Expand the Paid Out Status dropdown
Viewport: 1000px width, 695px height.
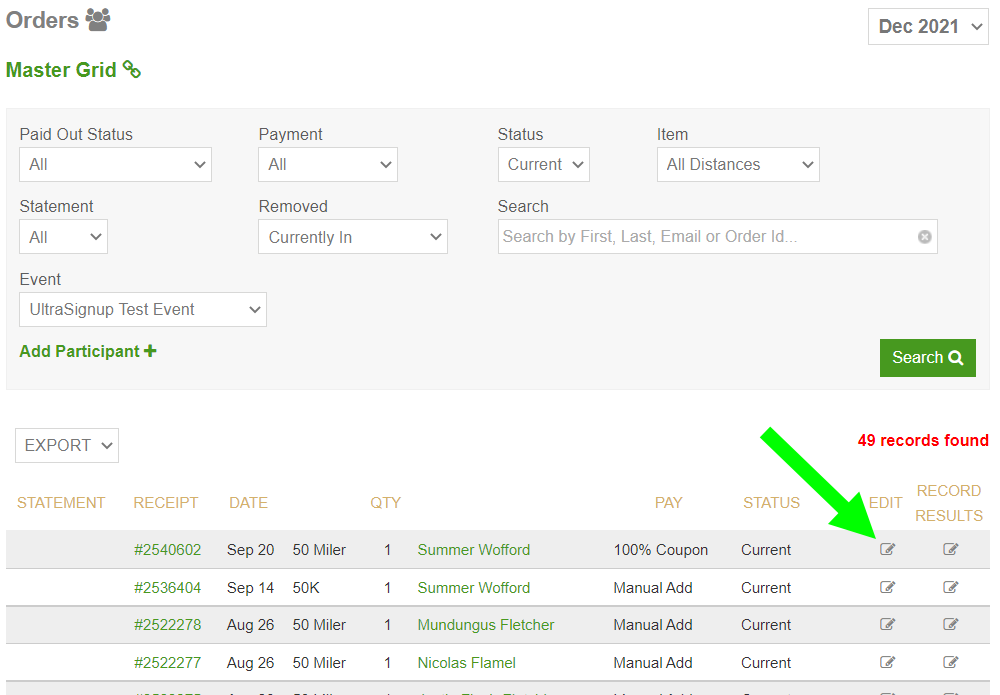(x=115, y=165)
